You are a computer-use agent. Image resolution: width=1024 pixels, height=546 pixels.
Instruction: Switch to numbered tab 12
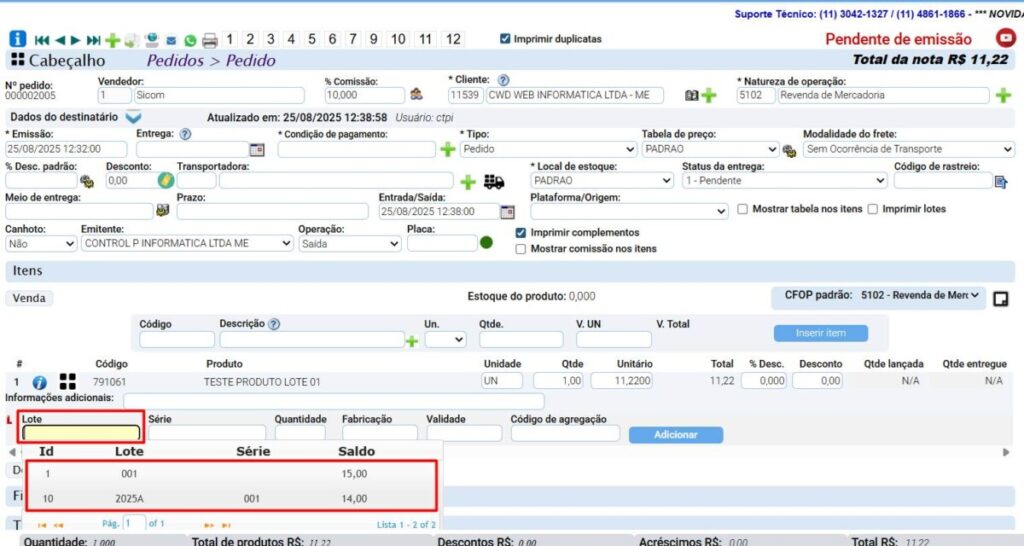click(453, 39)
